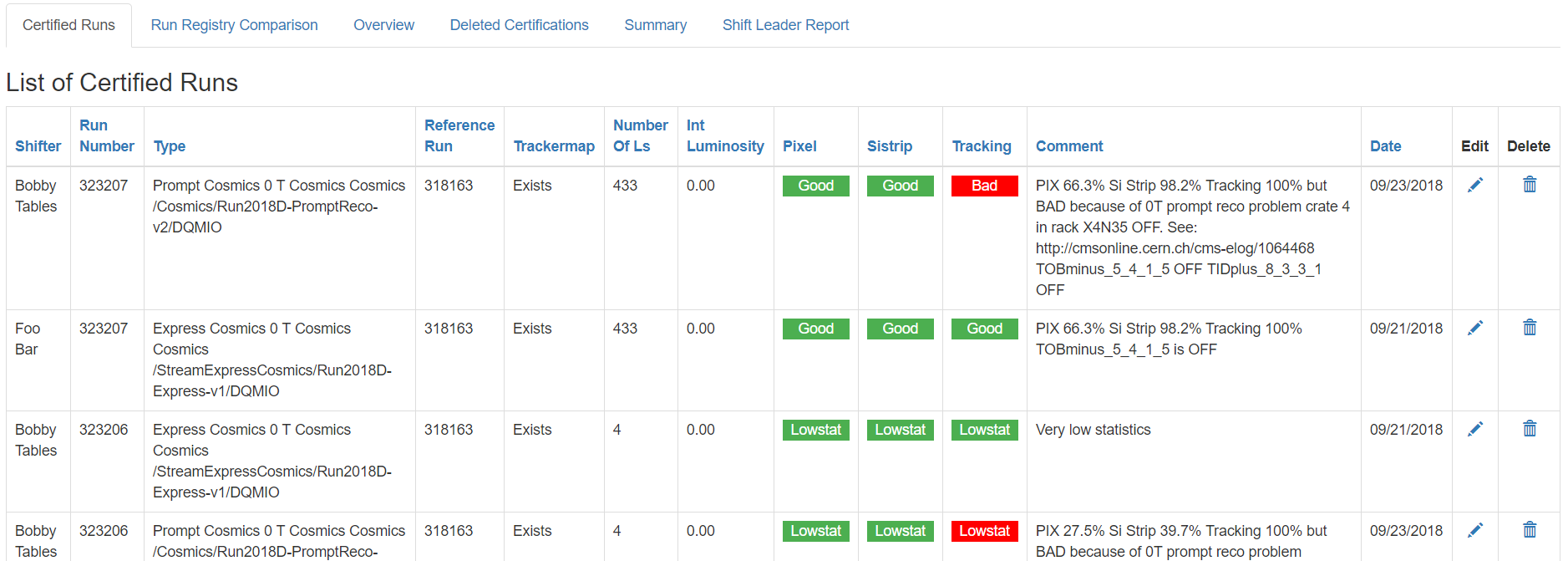Sort by Number Of Ls header
Image resolution: width=1568 pixels, height=561 pixels.
(641, 135)
